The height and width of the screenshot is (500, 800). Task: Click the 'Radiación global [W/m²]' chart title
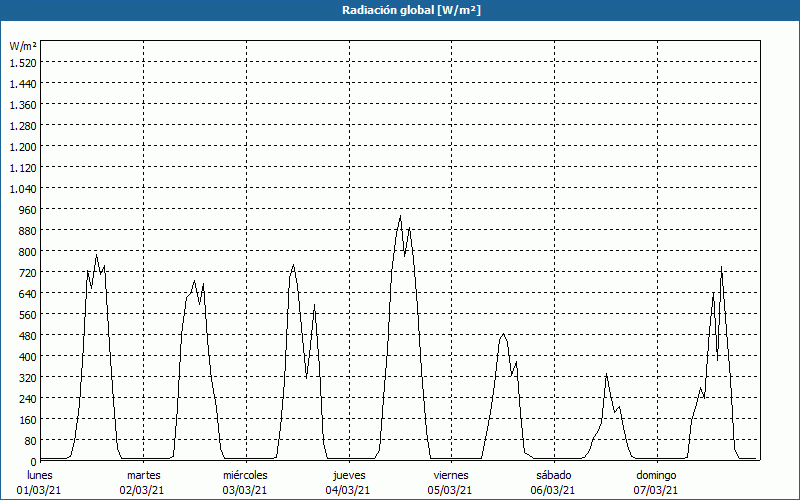[x=411, y=10]
